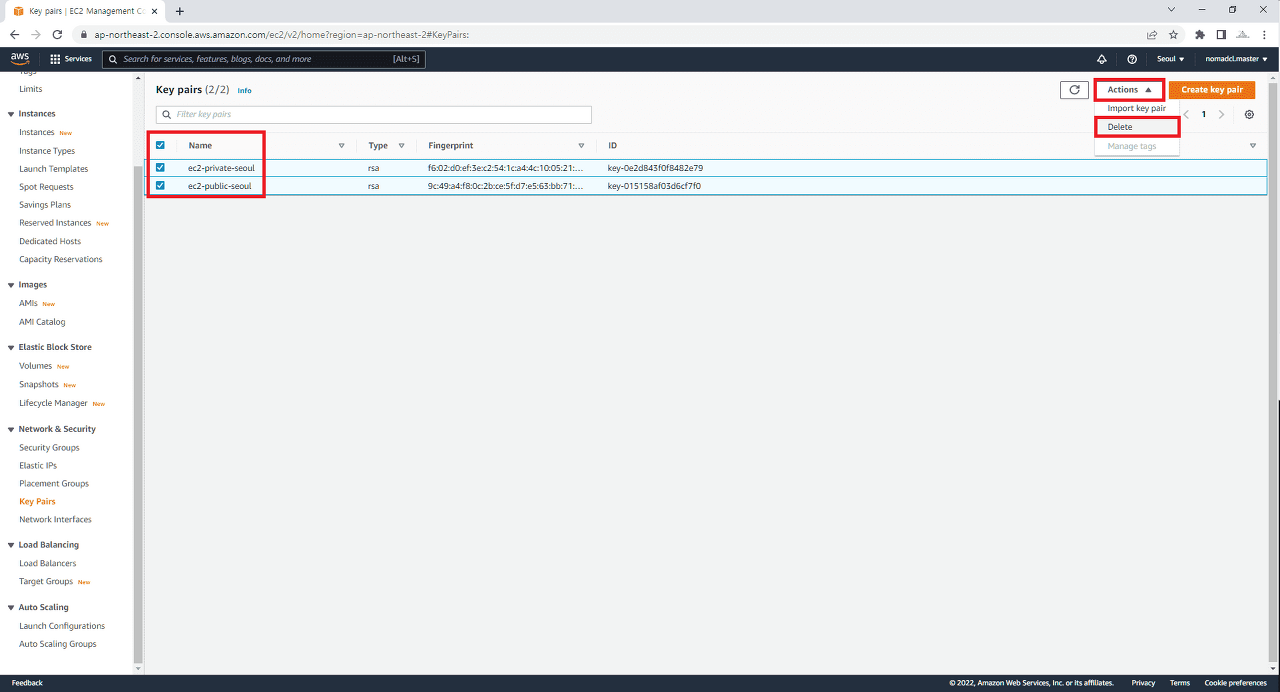This screenshot has height=692, width=1280.
Task: Go to previous page arrow
Action: pos(1187,114)
